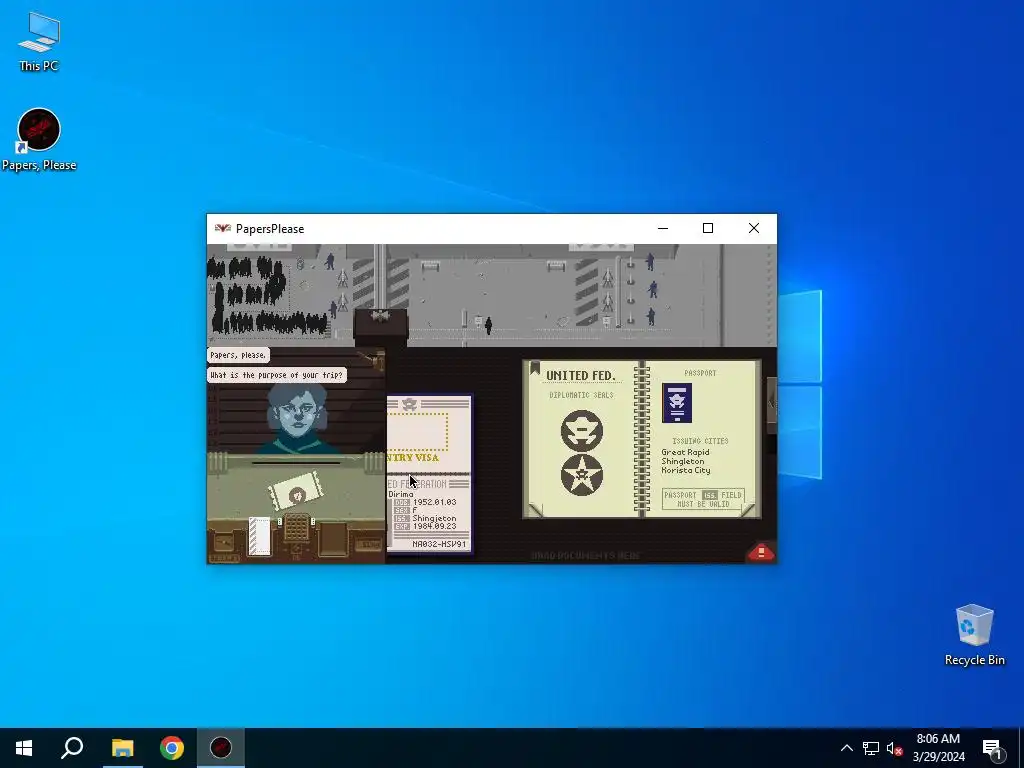Click the waiting crowd queue at border
Screen dimensions: 1024x768
(266, 295)
